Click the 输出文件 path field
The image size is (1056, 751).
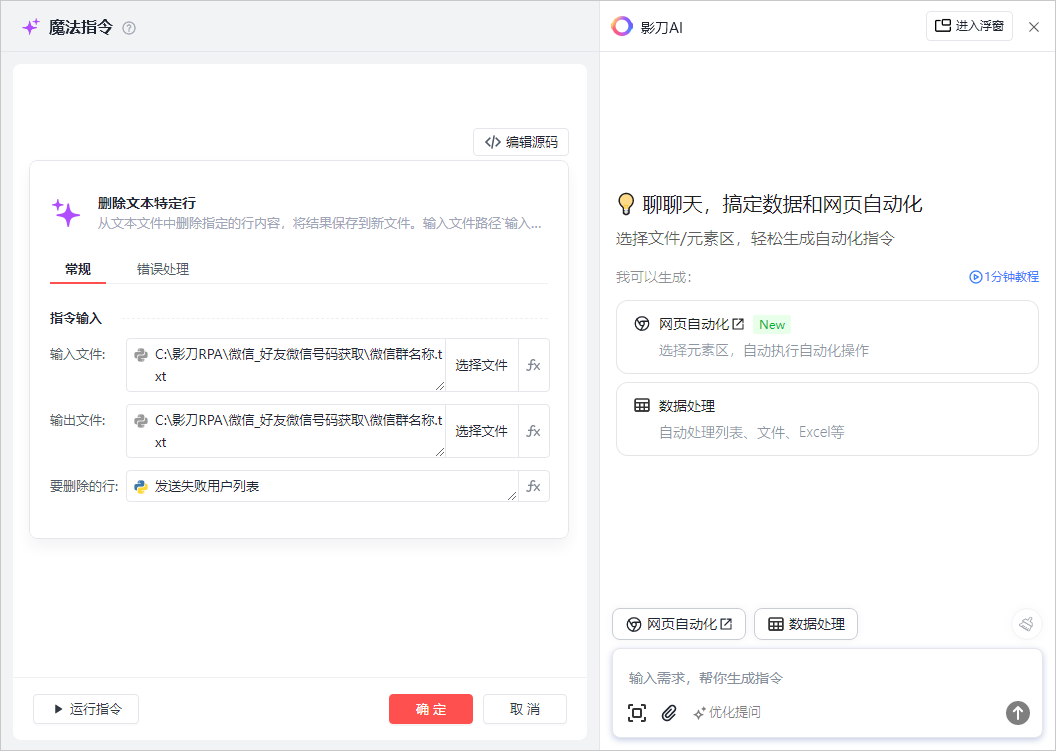(286, 431)
